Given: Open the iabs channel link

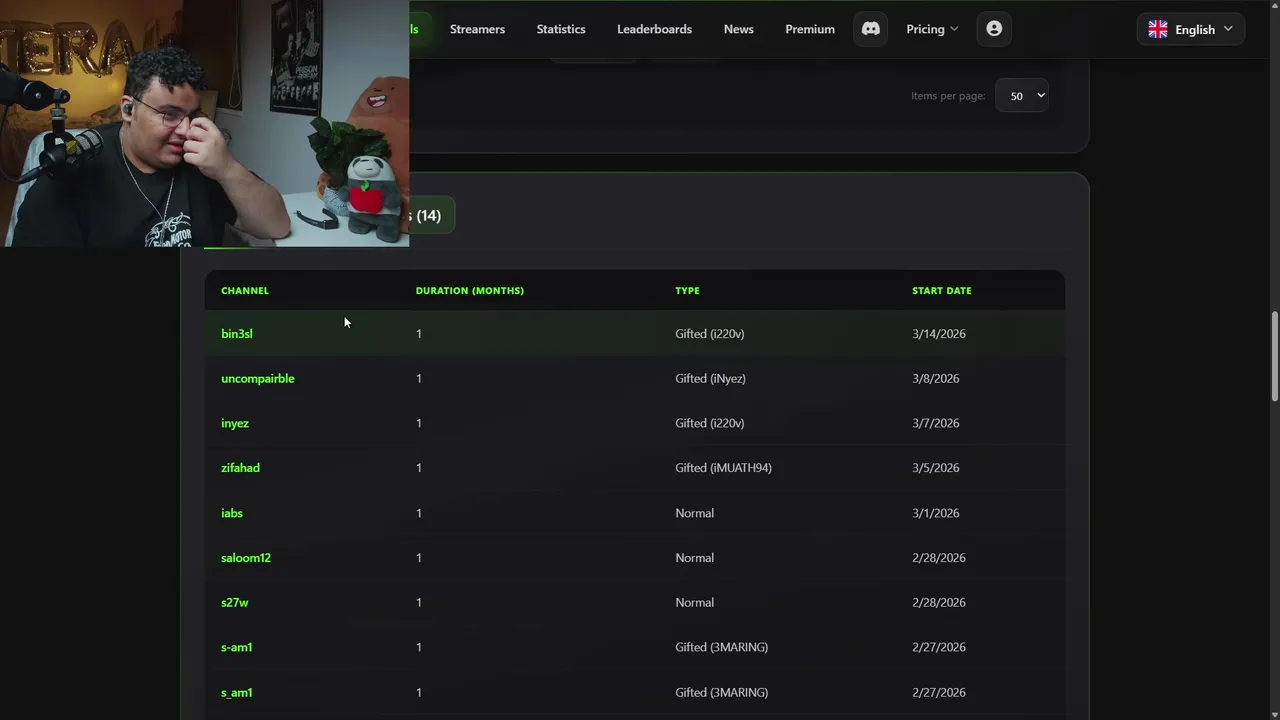Looking at the screenshot, I should [232, 513].
